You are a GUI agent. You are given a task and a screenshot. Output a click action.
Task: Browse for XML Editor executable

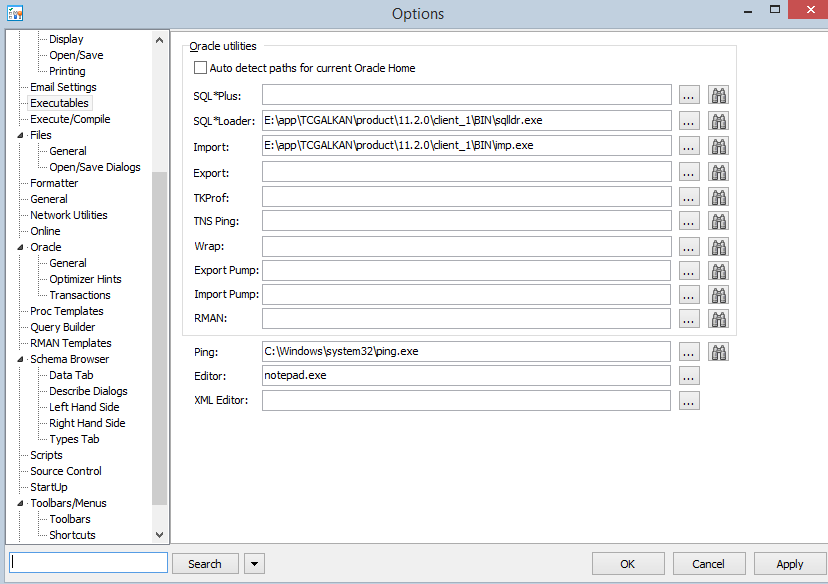click(689, 401)
